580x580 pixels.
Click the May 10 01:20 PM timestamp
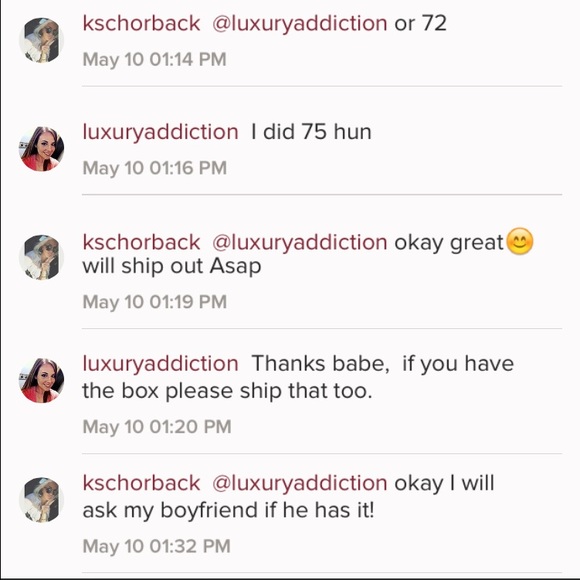[x=157, y=426]
